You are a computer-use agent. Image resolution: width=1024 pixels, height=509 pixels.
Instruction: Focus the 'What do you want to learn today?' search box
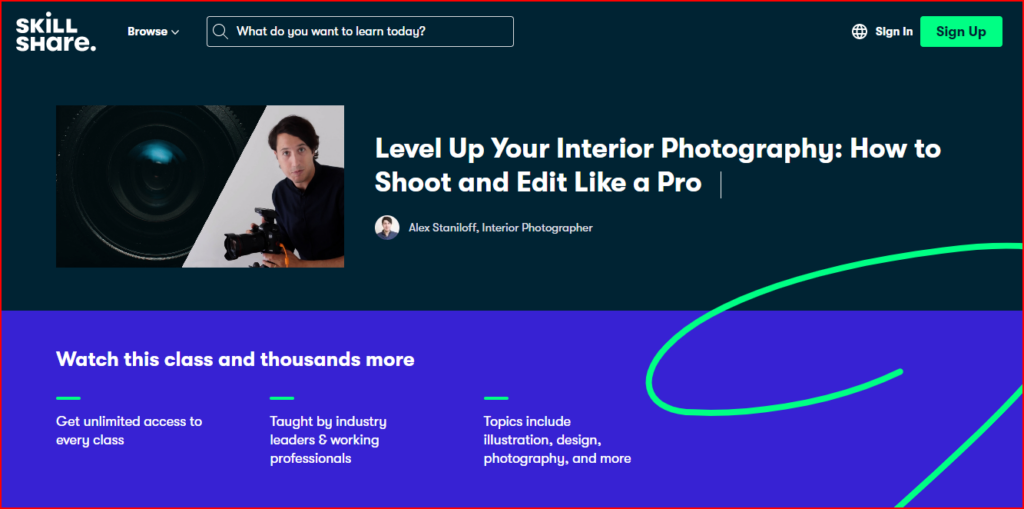(360, 31)
